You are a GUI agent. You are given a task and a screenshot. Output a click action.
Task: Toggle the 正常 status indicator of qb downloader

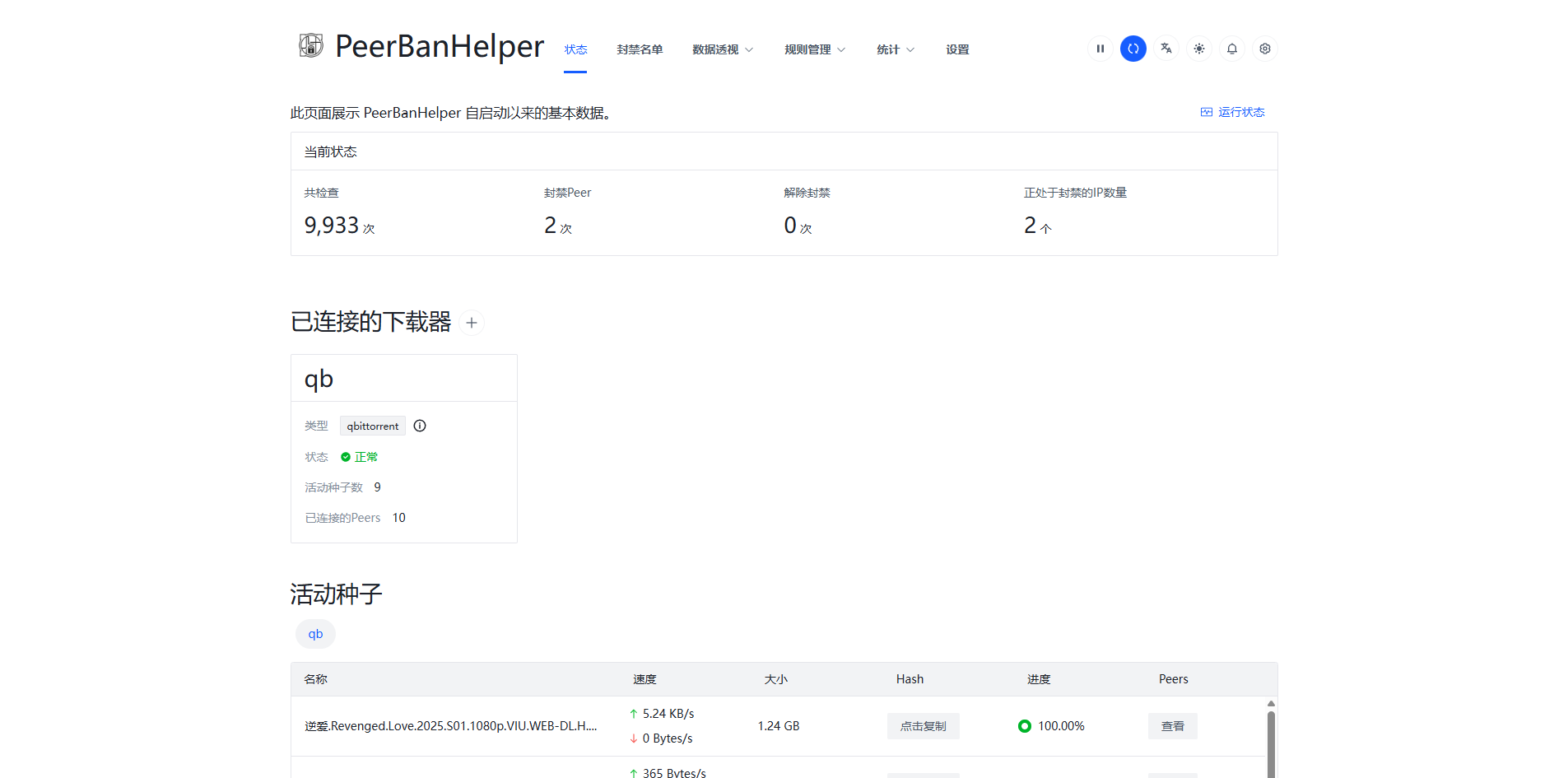click(x=359, y=457)
